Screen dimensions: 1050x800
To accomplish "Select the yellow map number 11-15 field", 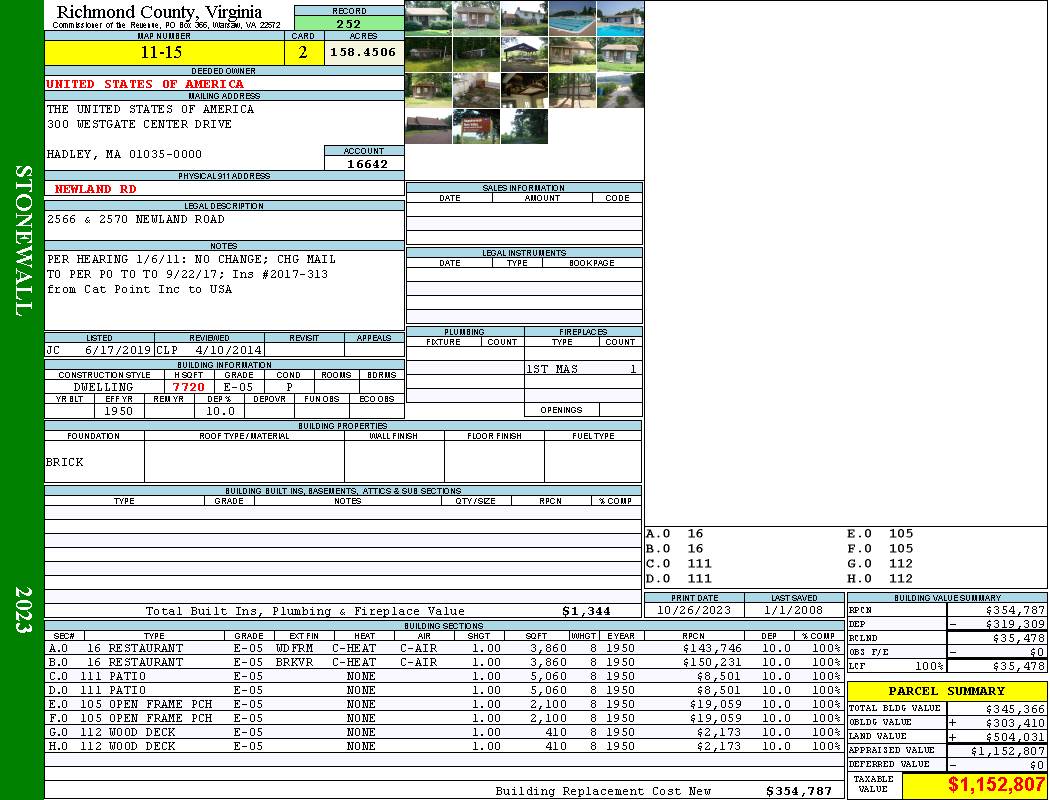I will [162, 53].
